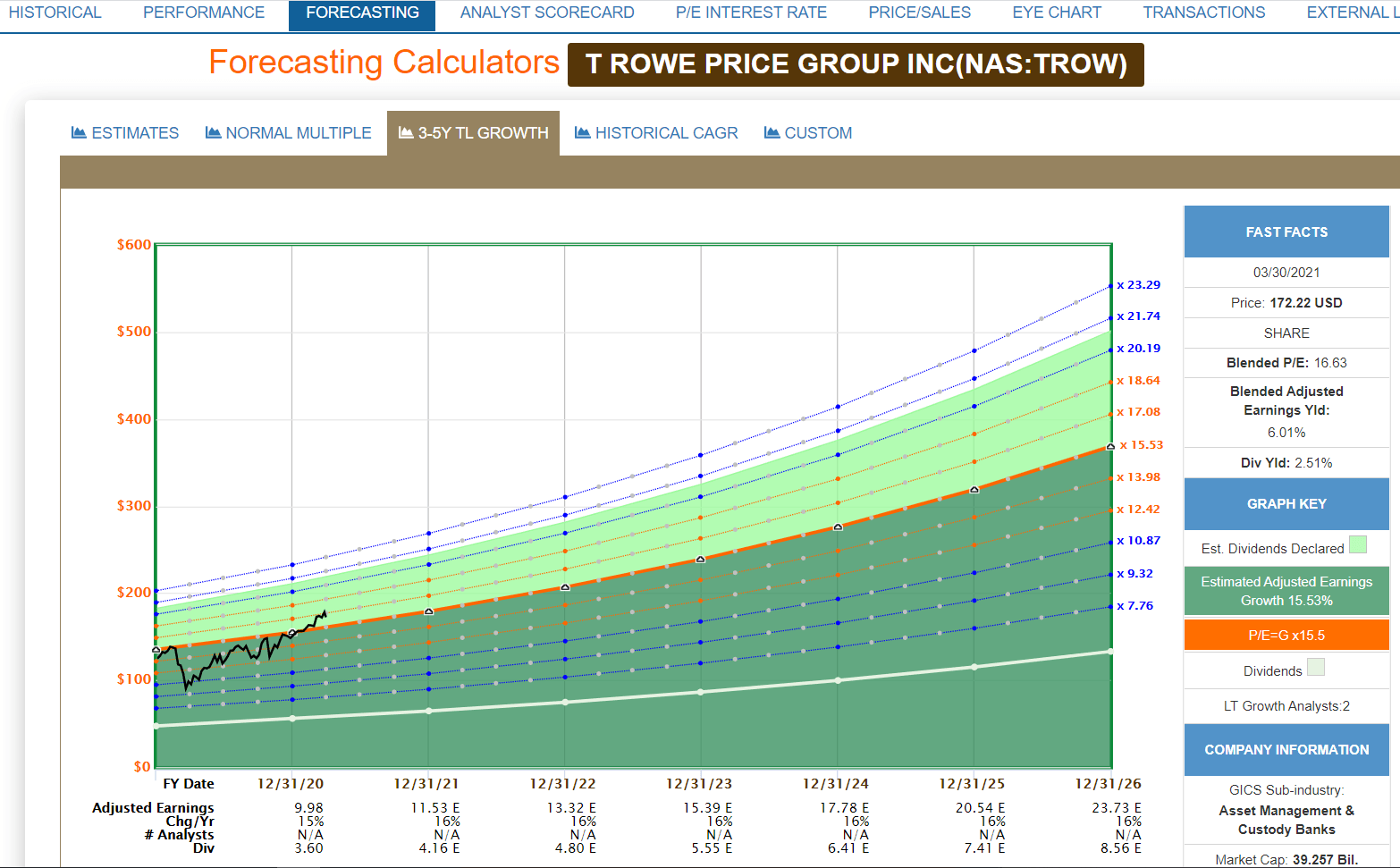Image resolution: width=1400 pixels, height=868 pixels.
Task: Select the Historical CAGR calculator
Action: coord(656,133)
